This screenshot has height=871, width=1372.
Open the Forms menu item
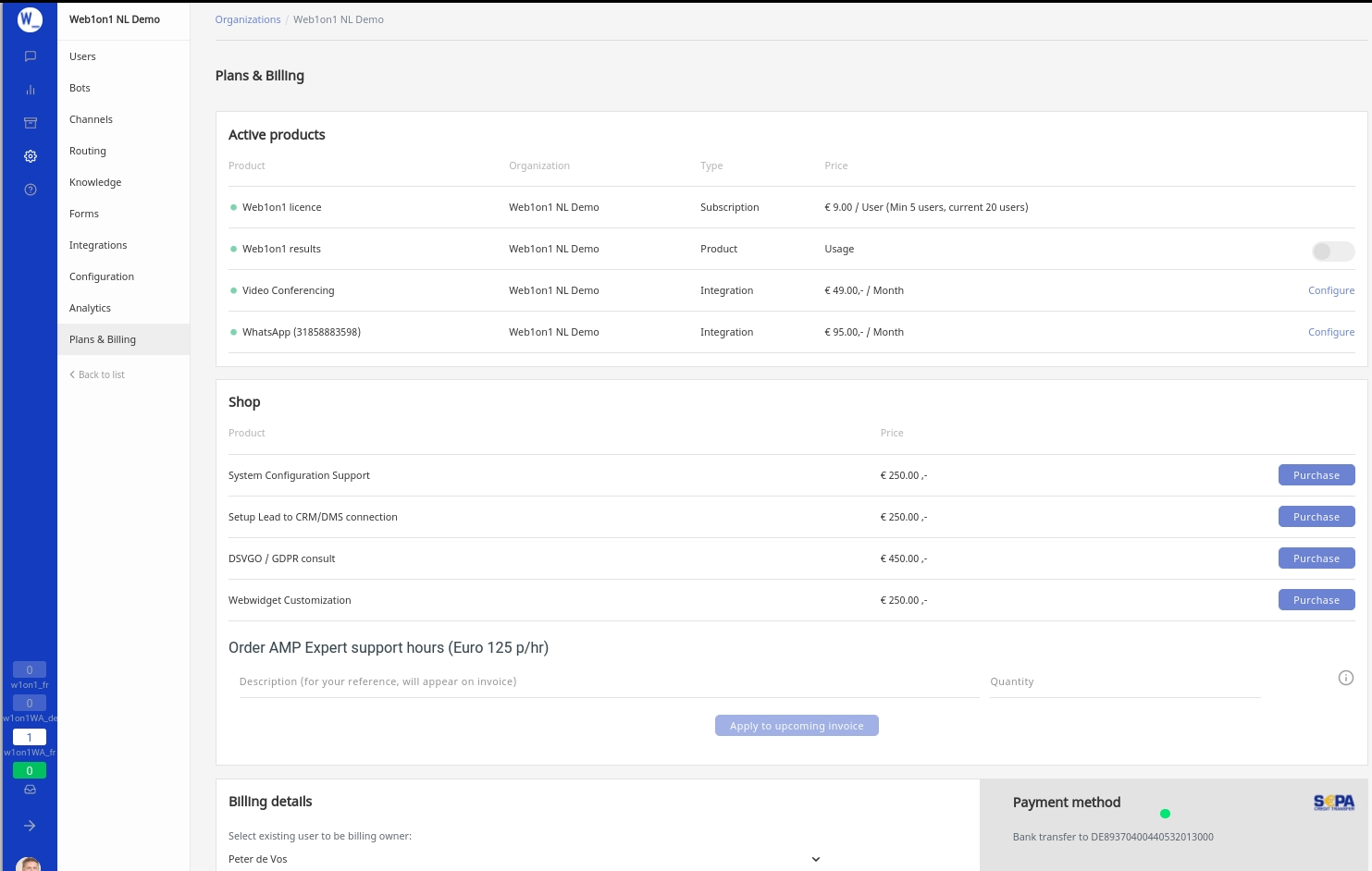(123, 214)
